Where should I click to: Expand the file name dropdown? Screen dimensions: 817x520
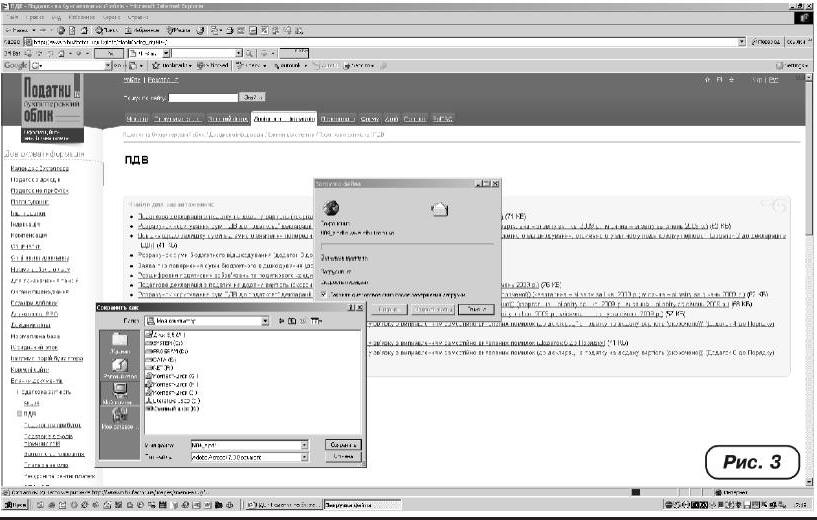(304, 444)
